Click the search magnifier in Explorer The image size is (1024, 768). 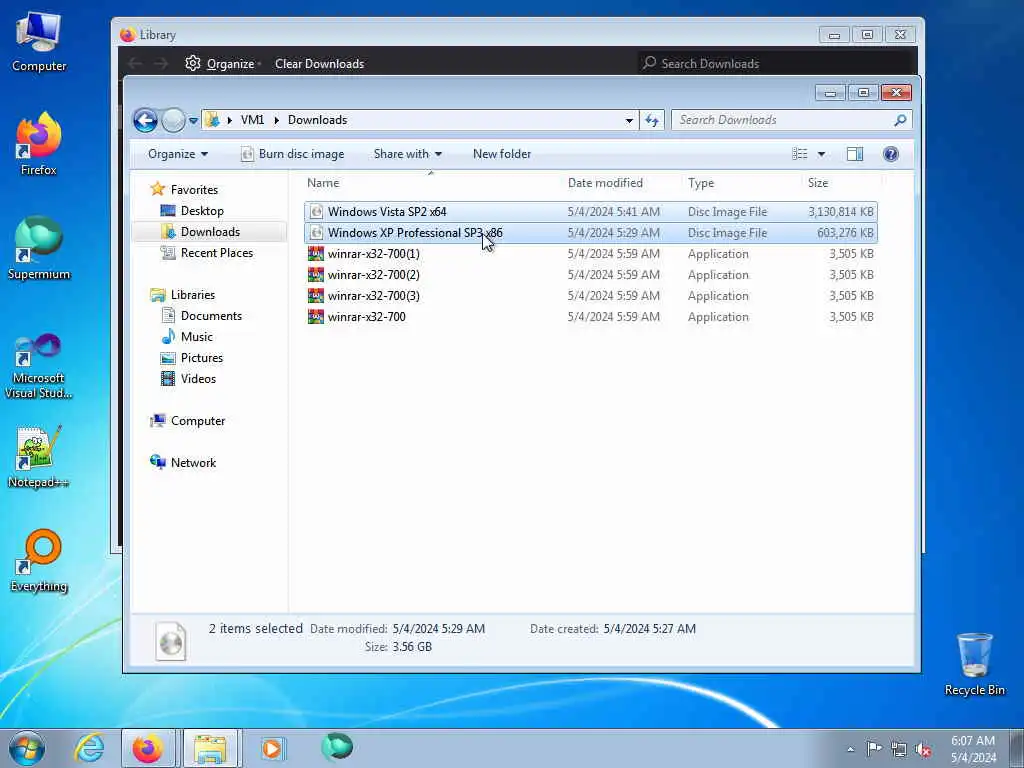click(x=900, y=120)
